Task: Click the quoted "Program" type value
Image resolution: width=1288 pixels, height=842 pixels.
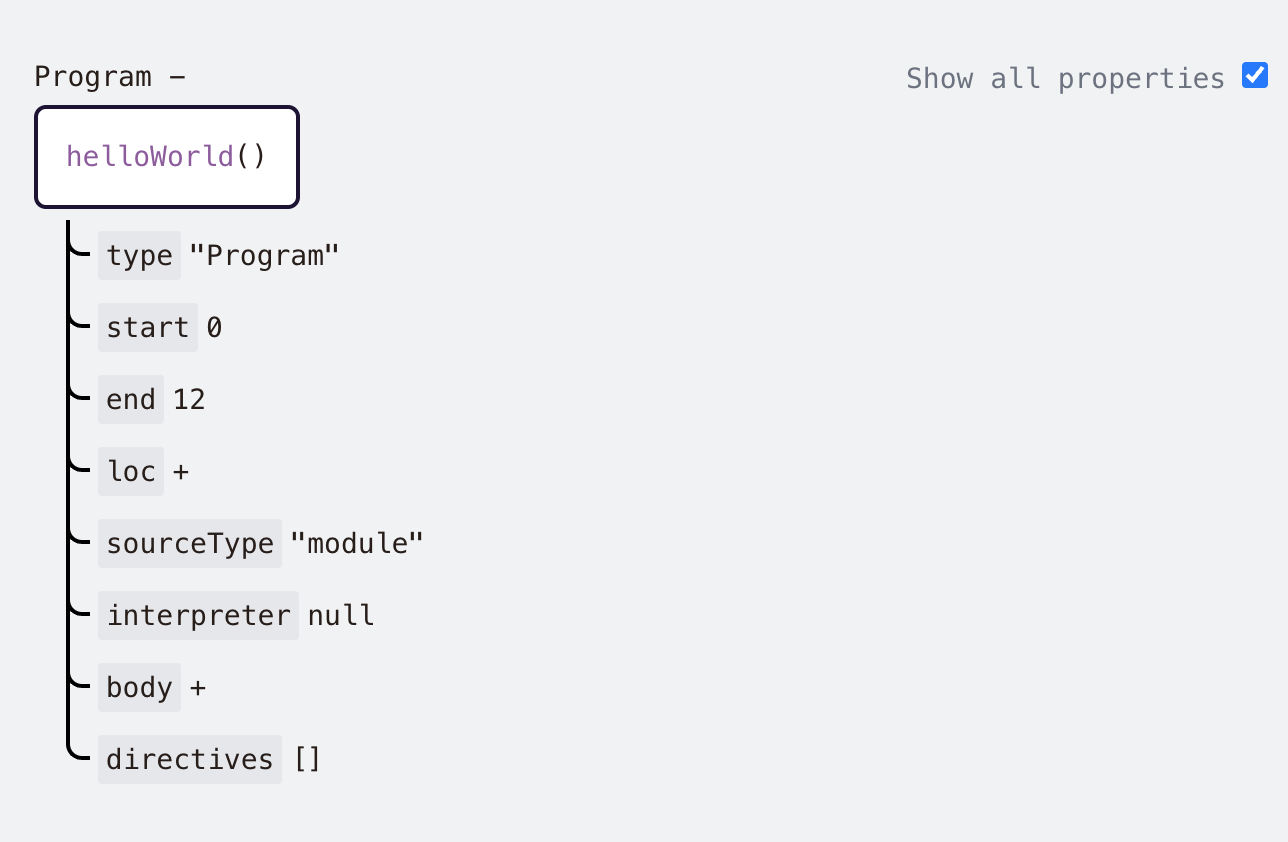Action: [x=265, y=255]
